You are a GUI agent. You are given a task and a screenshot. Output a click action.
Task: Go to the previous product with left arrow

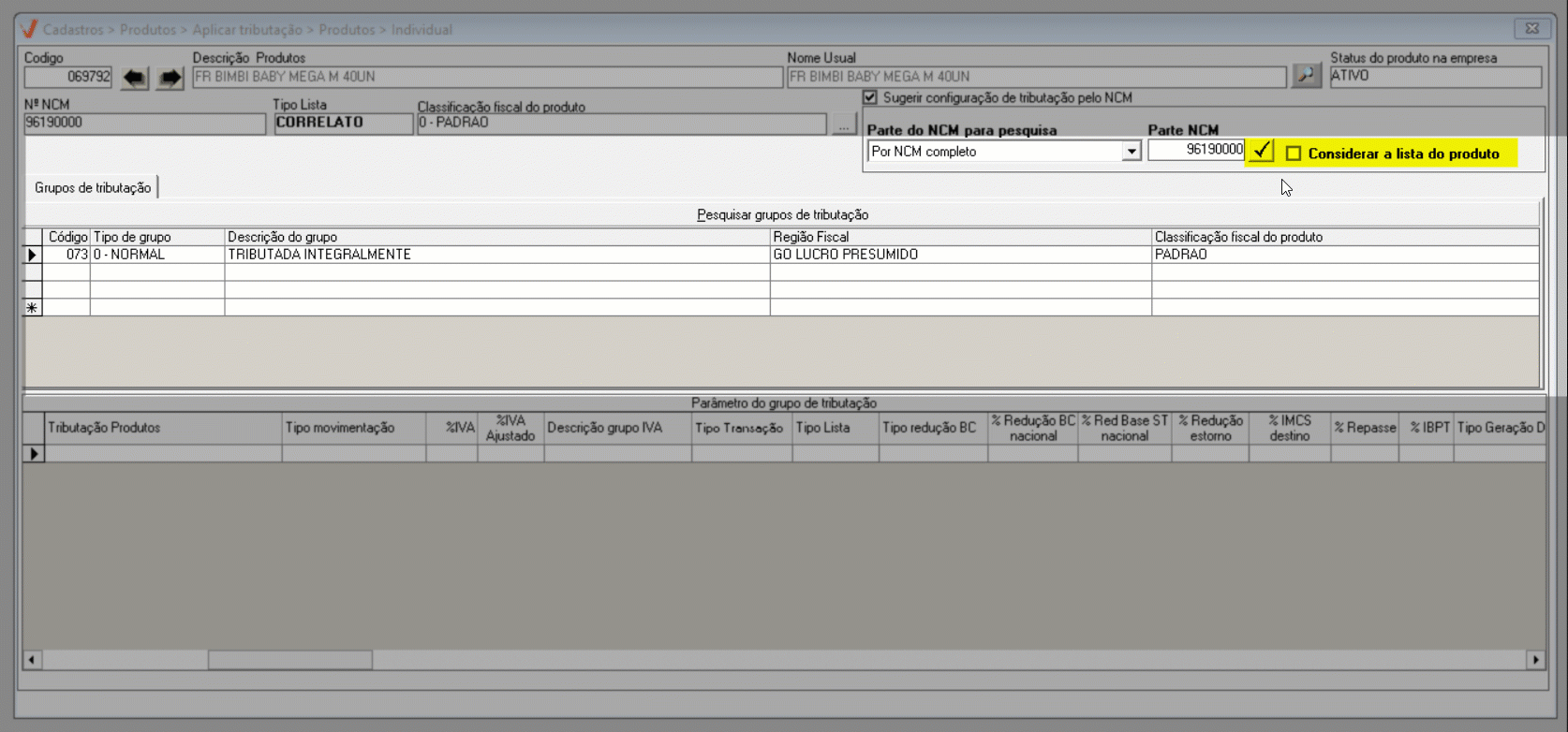(x=134, y=78)
